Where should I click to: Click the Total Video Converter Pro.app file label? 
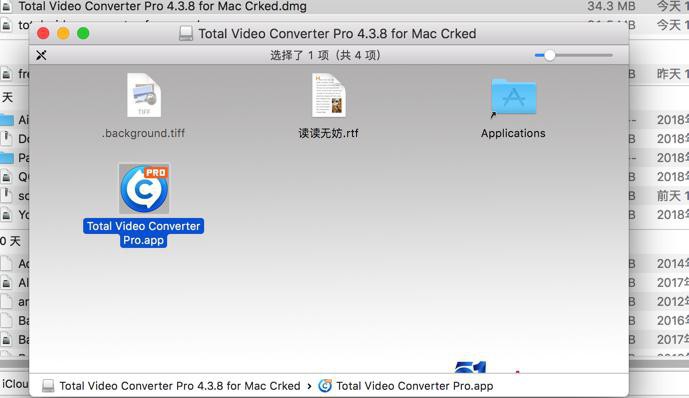(143, 233)
